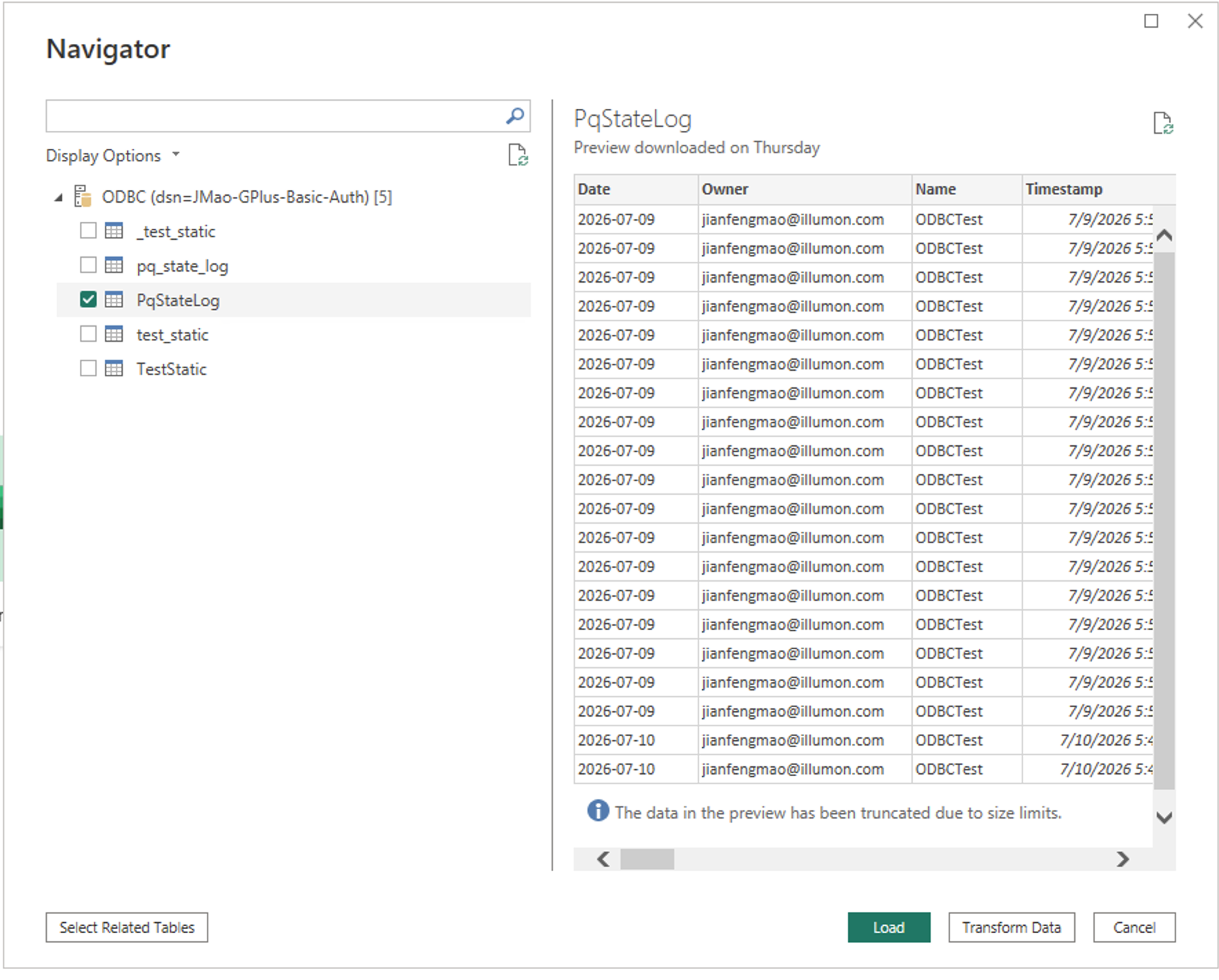Image resolution: width=1219 pixels, height=980 pixels.
Task: Close the Navigator dialog
Action: (1195, 21)
